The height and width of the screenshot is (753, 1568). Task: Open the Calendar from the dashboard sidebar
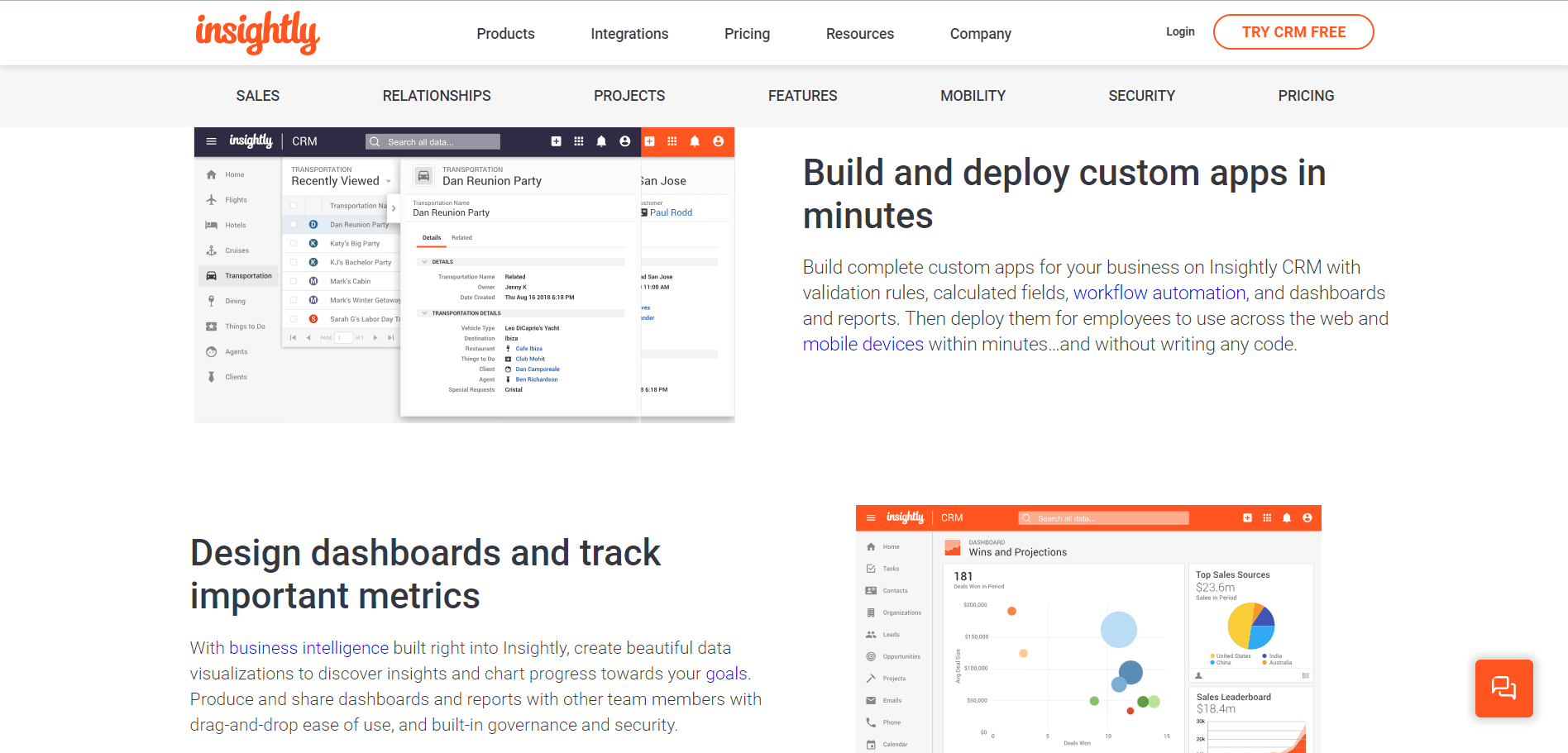[894, 744]
